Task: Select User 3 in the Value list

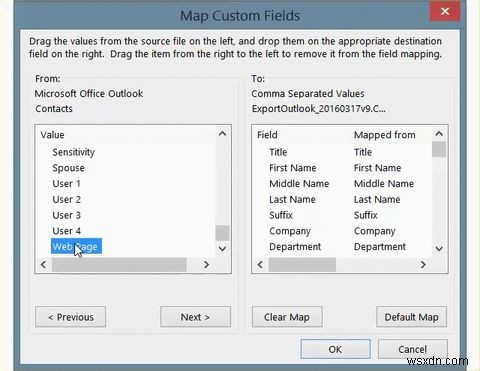Action: pyautogui.click(x=66, y=215)
